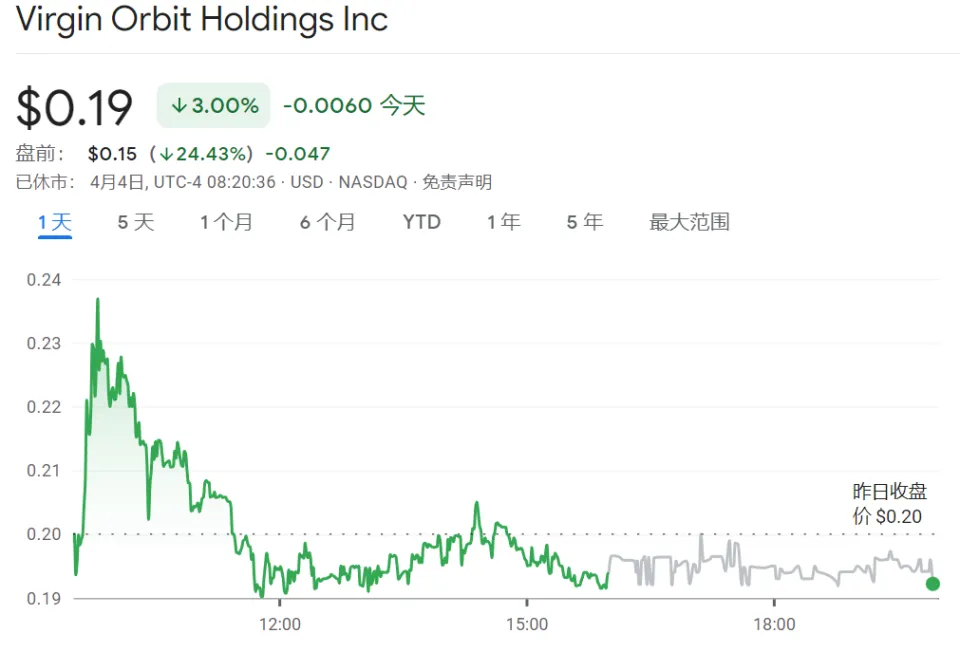Click the highest green peak on the chart
Image resolution: width=960 pixels, height=652 pixels.
click(97, 299)
